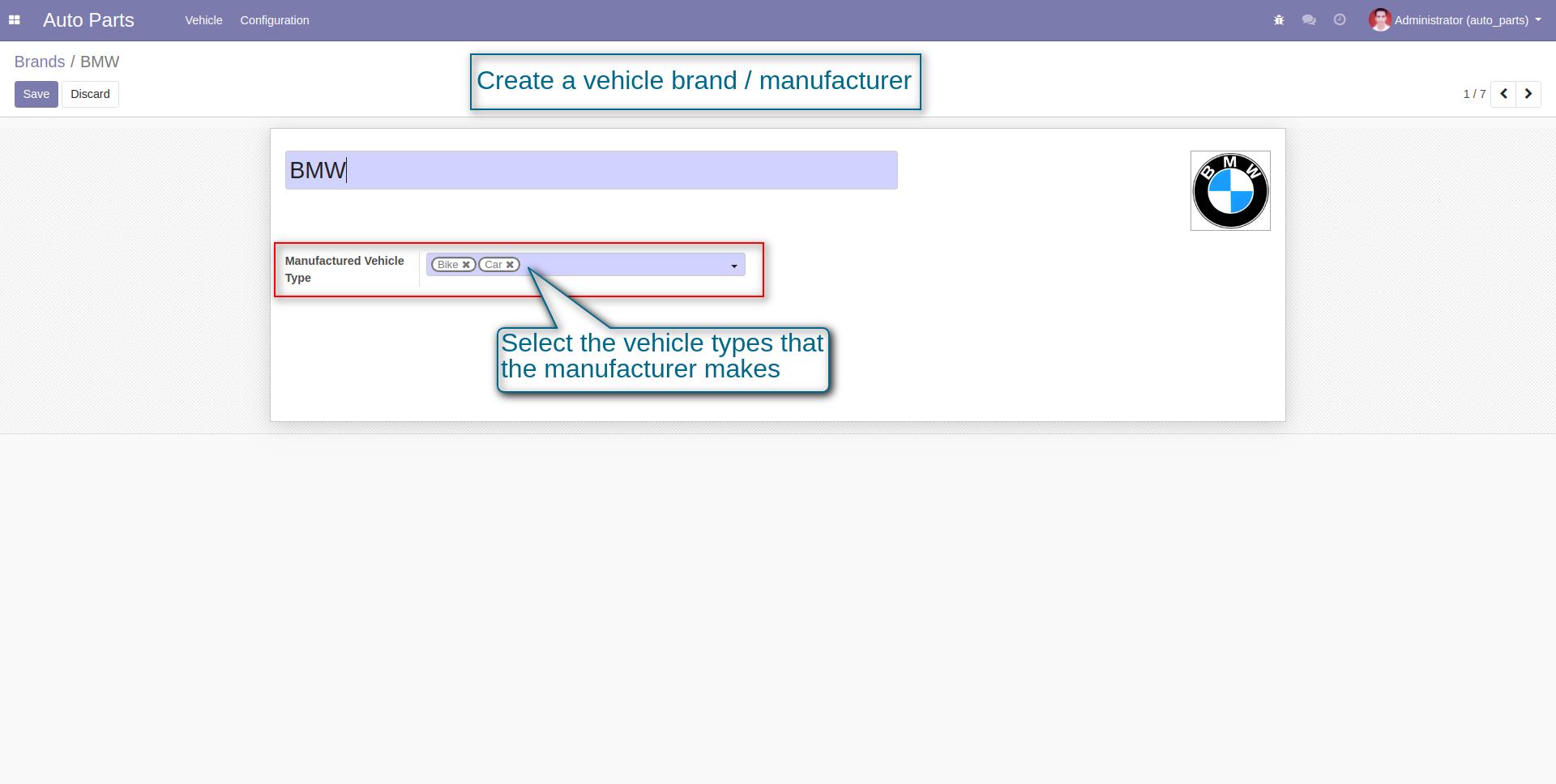This screenshot has width=1556, height=784.
Task: Remove the Car tag
Action: [510, 265]
